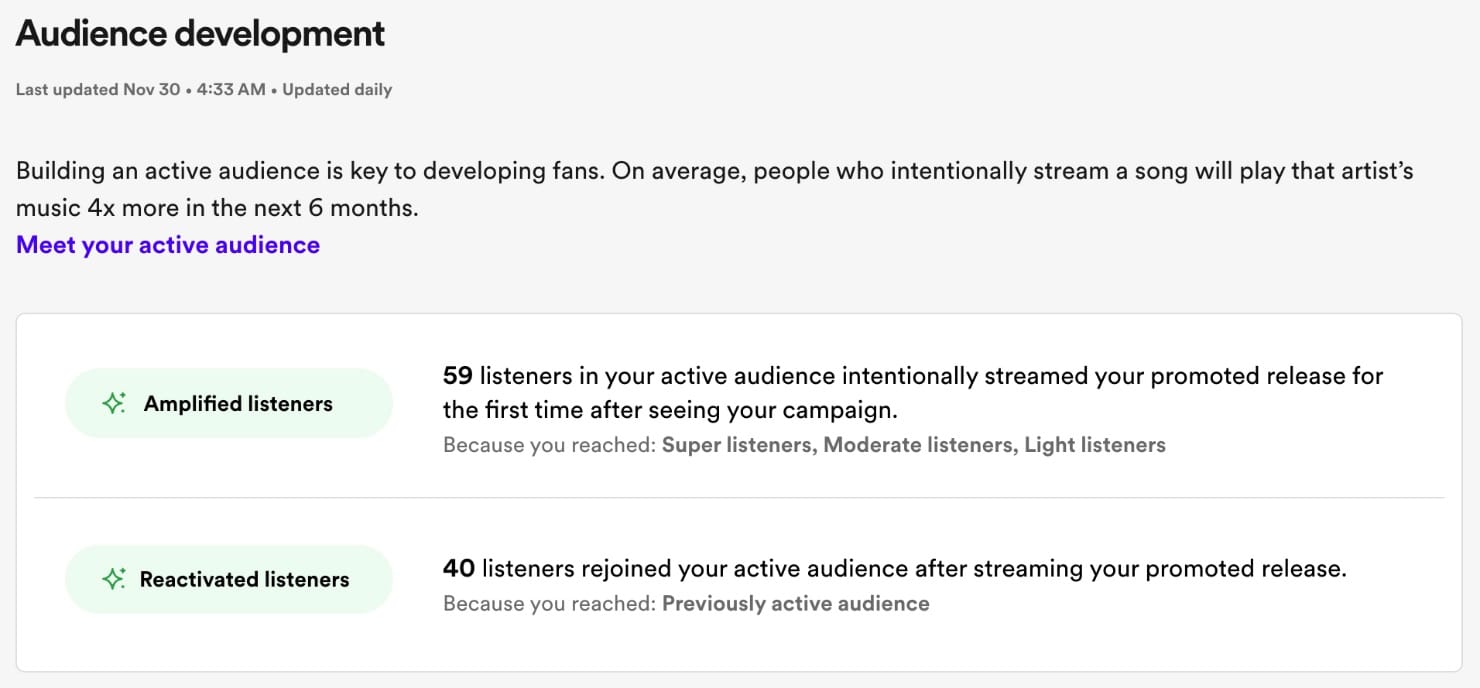The image size is (1480, 688).
Task: Open Meet your active audience
Action: pos(167,244)
